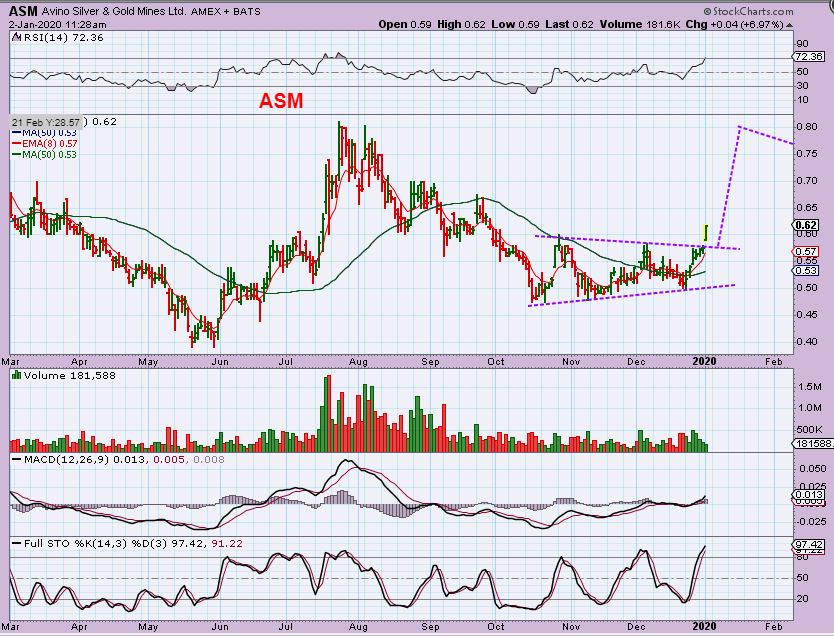
Task: Click the 500K volume axis label
Action: [x=810, y=430]
